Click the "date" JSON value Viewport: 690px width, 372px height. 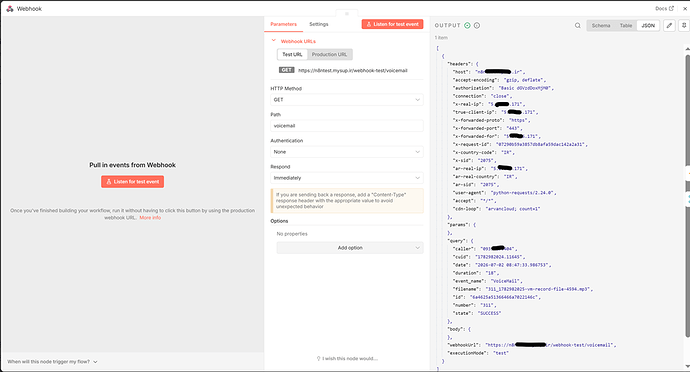pyautogui.click(x=512, y=265)
